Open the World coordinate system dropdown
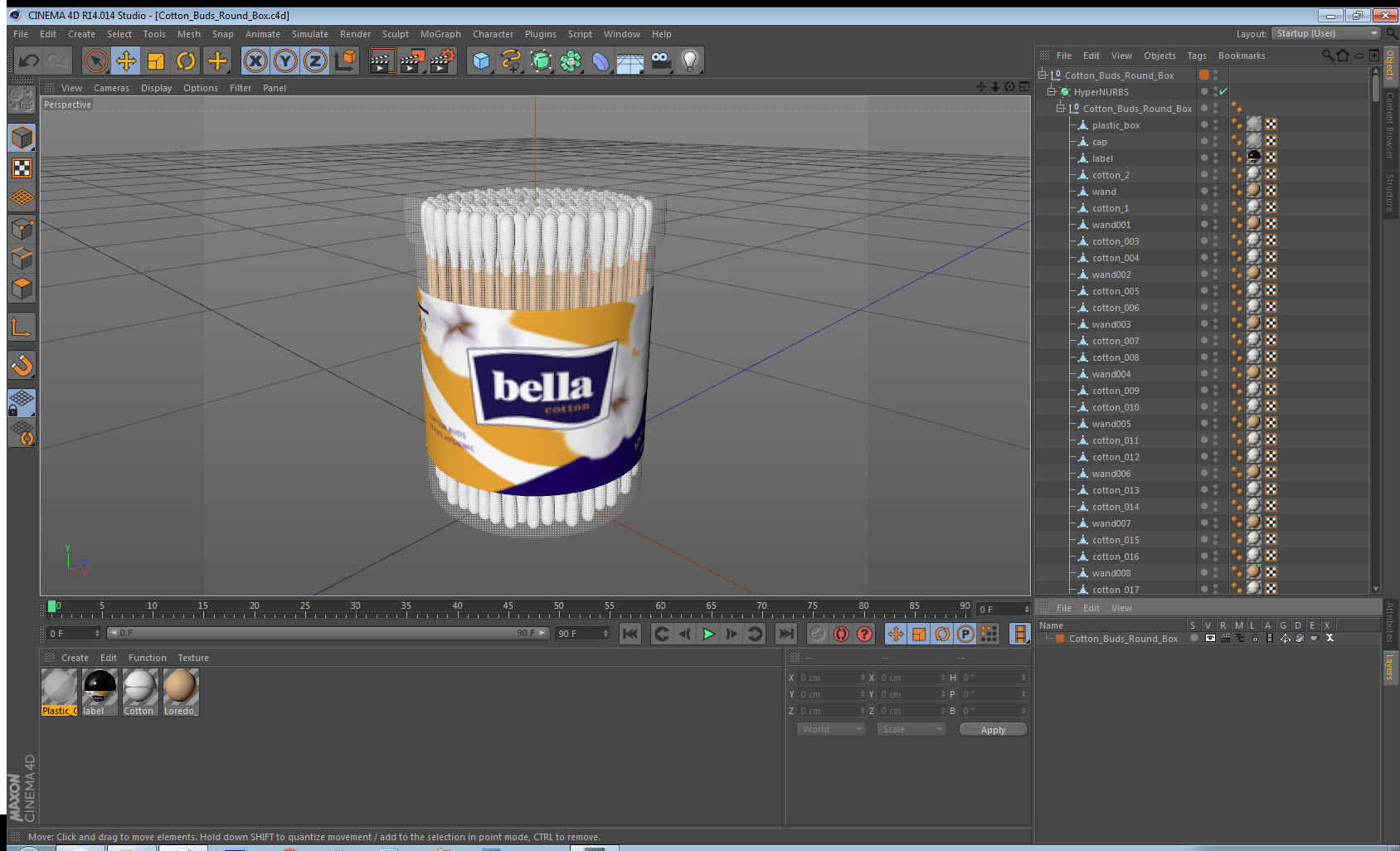Image resolution: width=1400 pixels, height=851 pixels. coord(831,729)
